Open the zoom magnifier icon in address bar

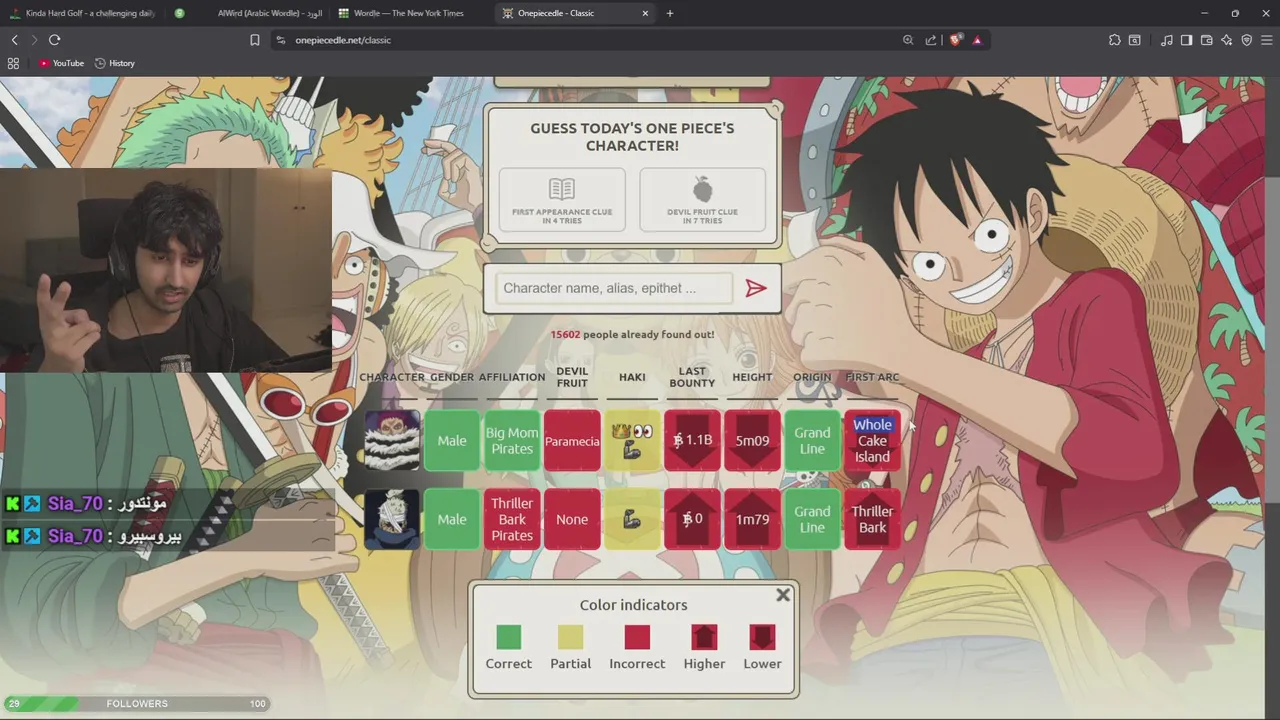click(908, 40)
